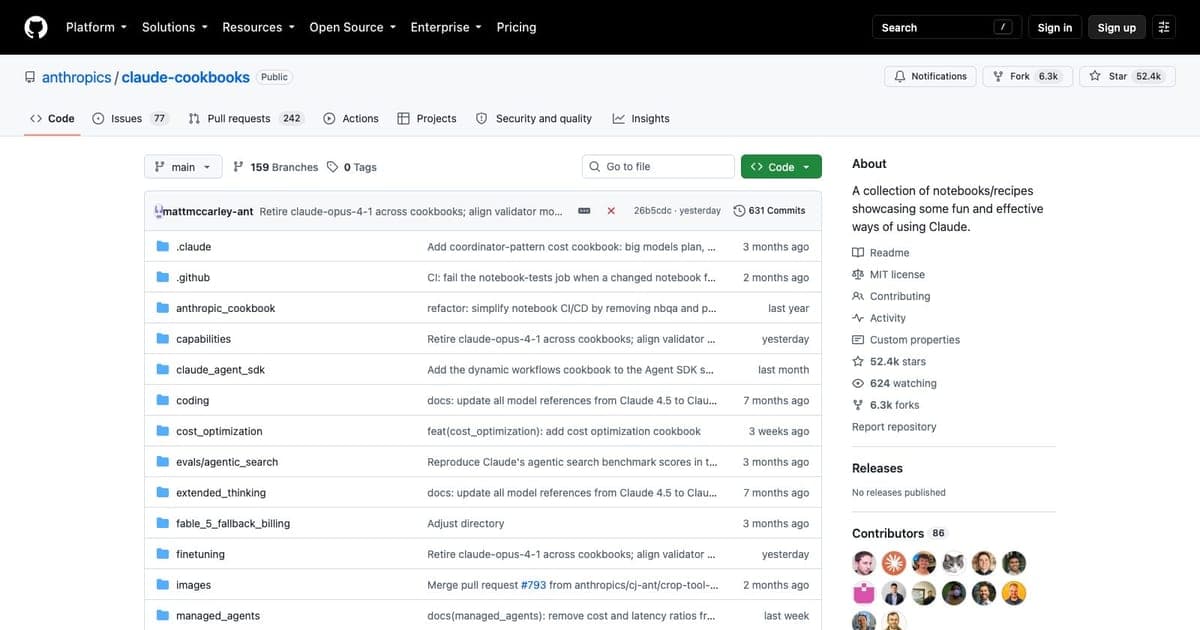The width and height of the screenshot is (1200, 630).
Task: Click the Sign in button
Action: pos(1055,28)
